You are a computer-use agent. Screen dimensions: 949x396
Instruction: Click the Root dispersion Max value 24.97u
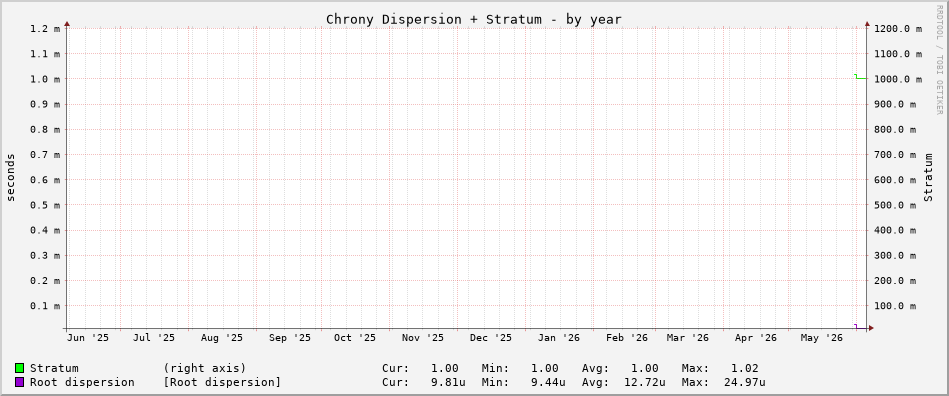point(744,383)
